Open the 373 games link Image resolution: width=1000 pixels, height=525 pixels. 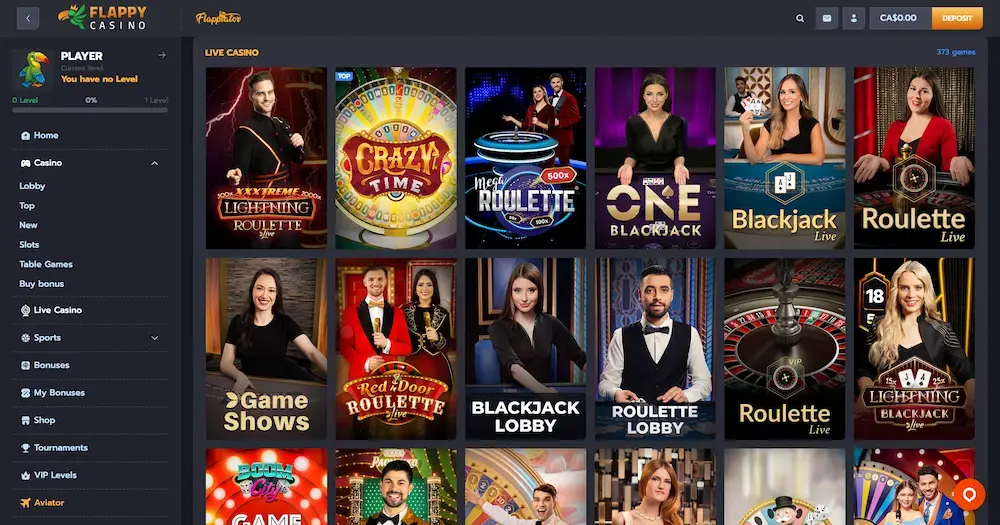click(x=955, y=52)
